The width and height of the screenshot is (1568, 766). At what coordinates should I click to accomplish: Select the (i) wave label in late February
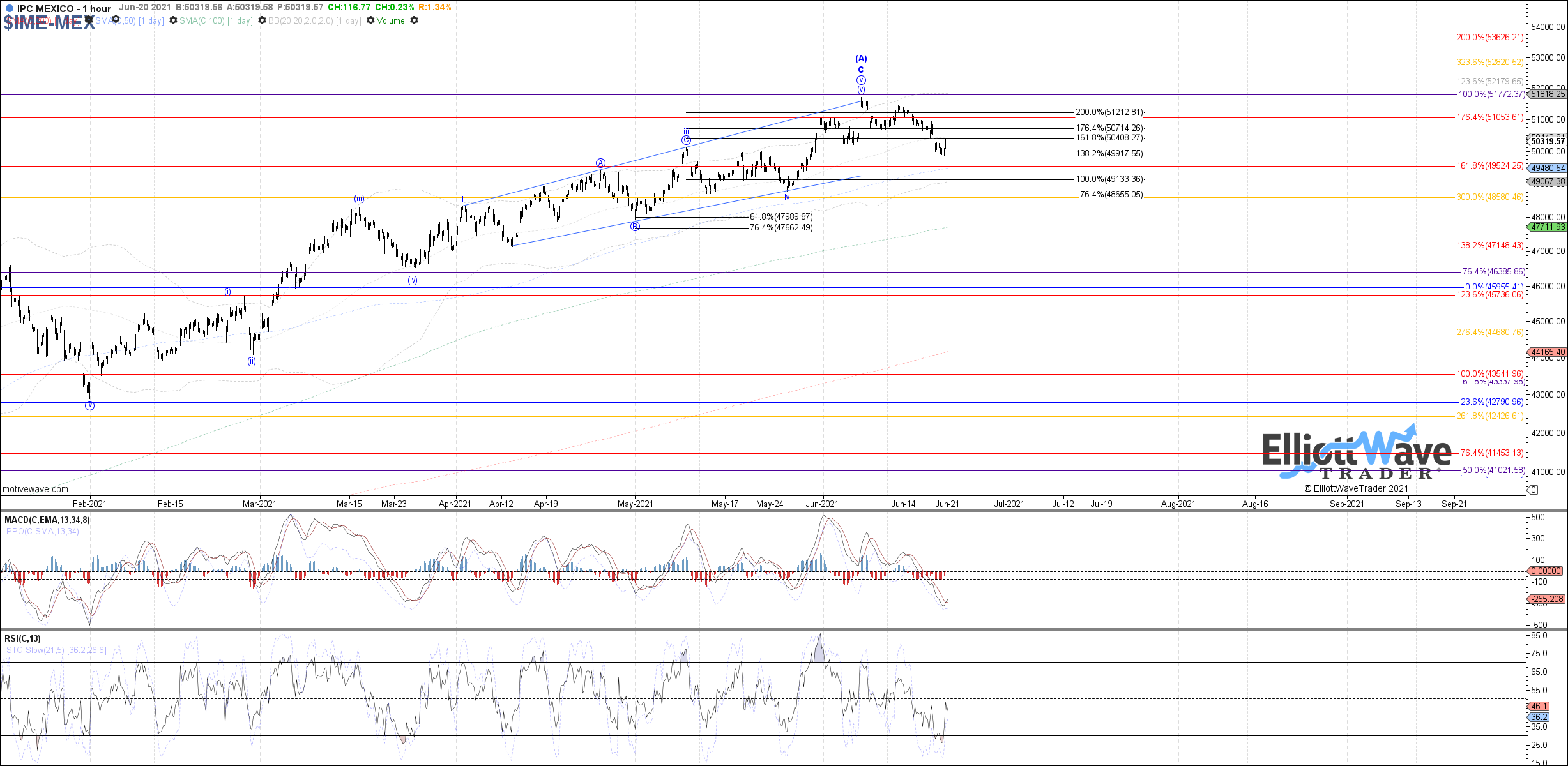(227, 292)
